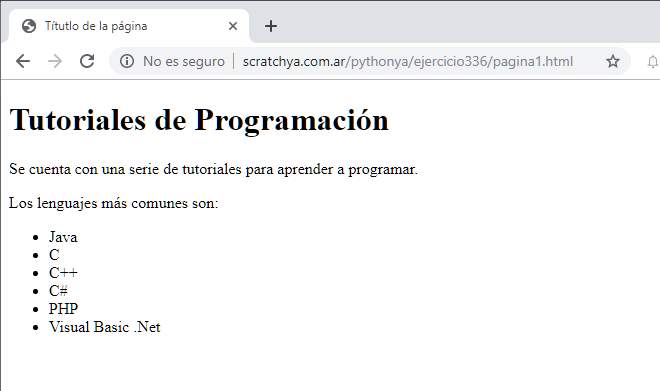This screenshot has width=660, height=391.
Task: Click the forward navigation arrow
Action: [55, 61]
